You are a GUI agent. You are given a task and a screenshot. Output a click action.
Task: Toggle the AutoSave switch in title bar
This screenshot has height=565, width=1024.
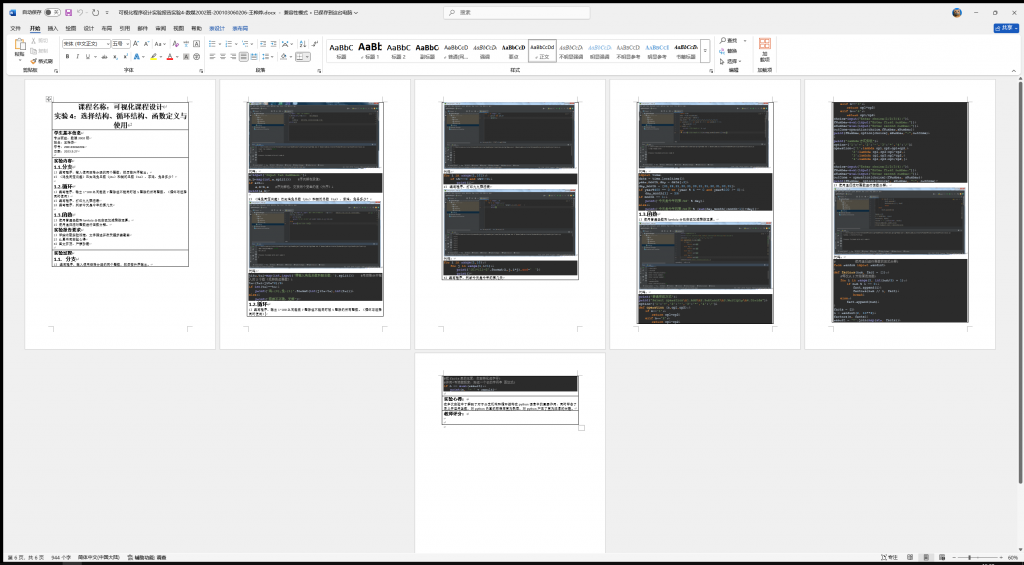pos(50,13)
